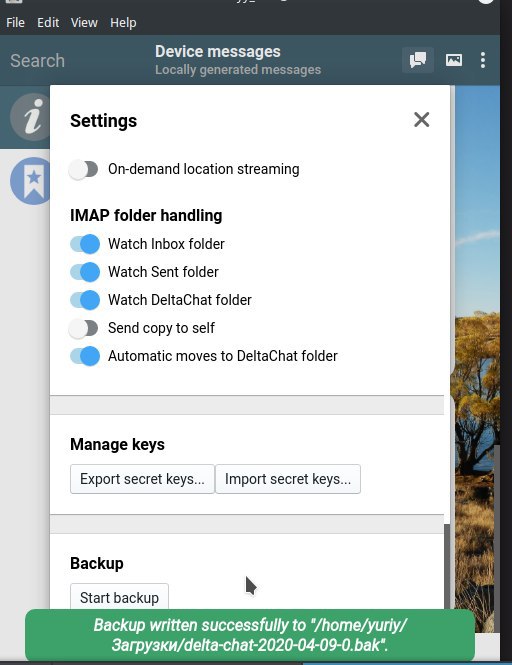
Task: Disable Automatic moves to DeltaChat folder
Action: [85, 356]
